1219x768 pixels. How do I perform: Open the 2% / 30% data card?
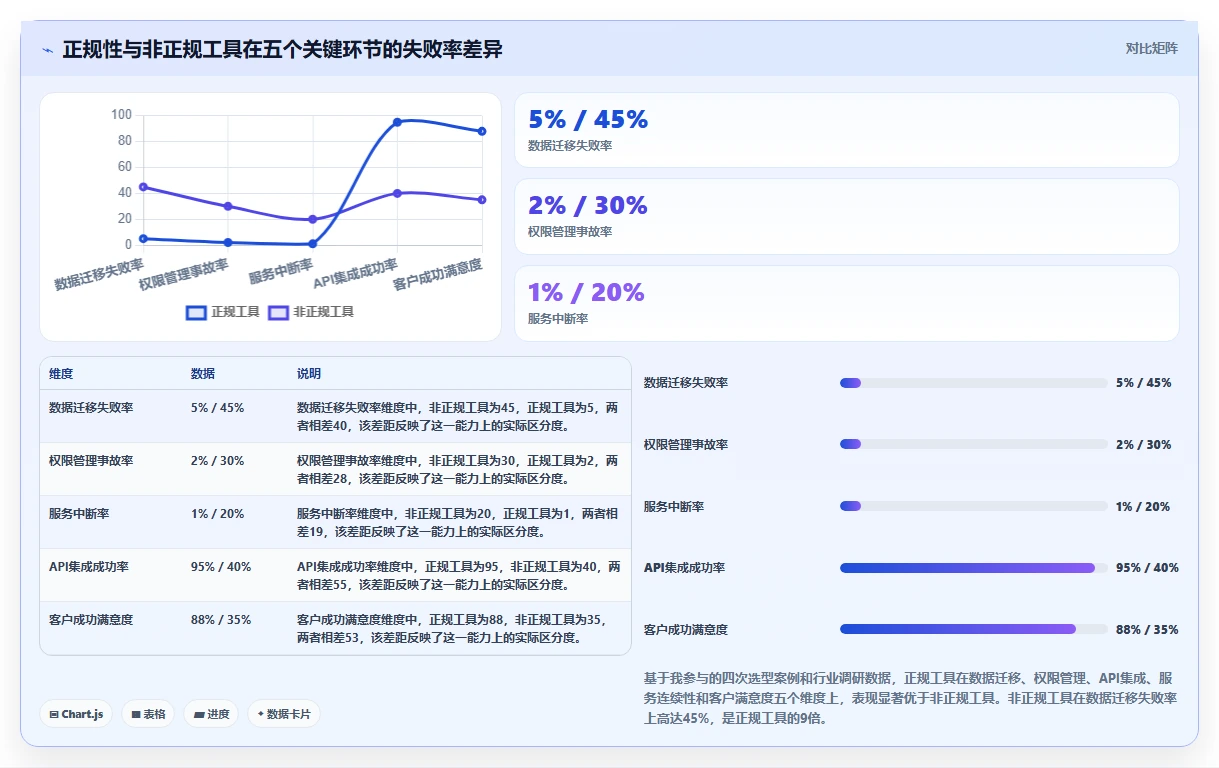(x=846, y=216)
